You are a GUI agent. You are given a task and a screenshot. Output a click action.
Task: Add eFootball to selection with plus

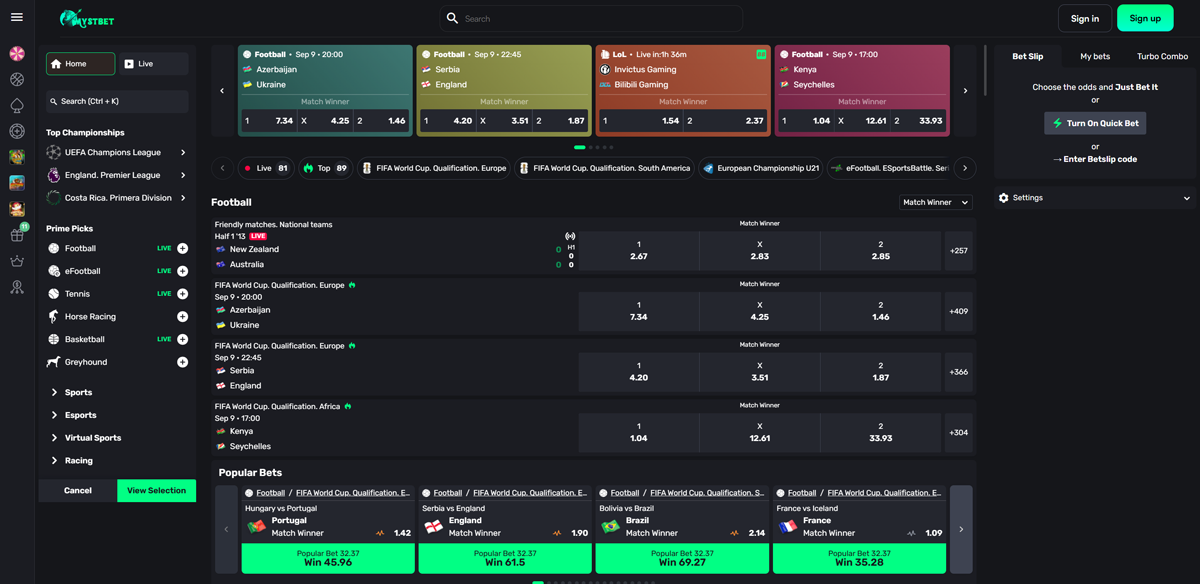pyautogui.click(x=183, y=271)
